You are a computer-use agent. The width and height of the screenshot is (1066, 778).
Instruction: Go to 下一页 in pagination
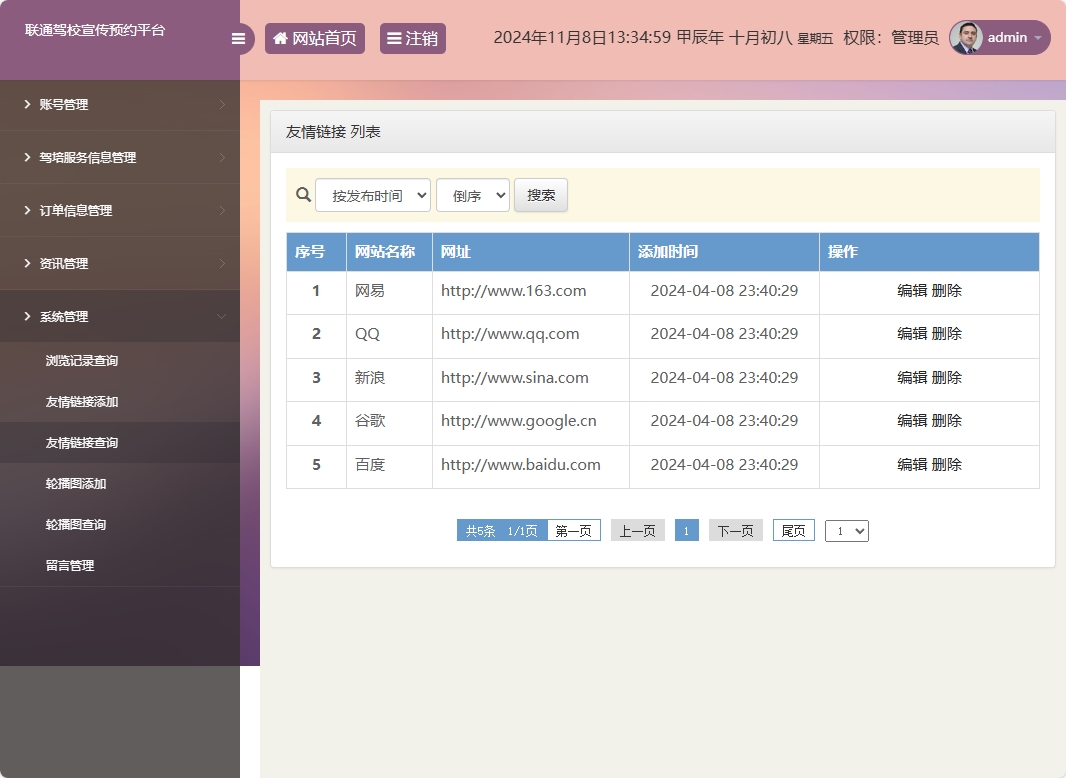pyautogui.click(x=735, y=531)
